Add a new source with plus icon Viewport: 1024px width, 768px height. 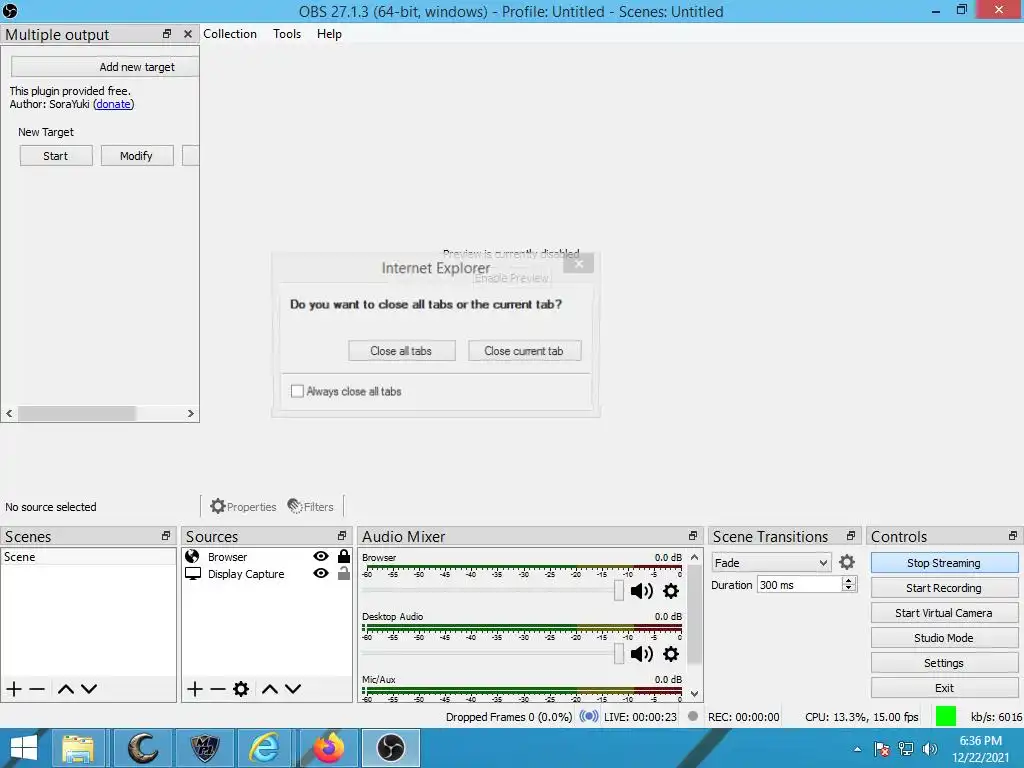(x=195, y=689)
